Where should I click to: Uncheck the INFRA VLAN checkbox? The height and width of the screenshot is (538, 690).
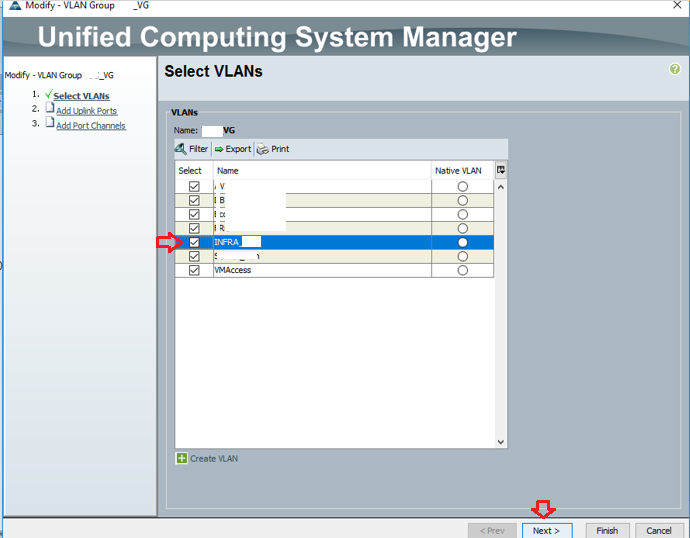tap(194, 242)
